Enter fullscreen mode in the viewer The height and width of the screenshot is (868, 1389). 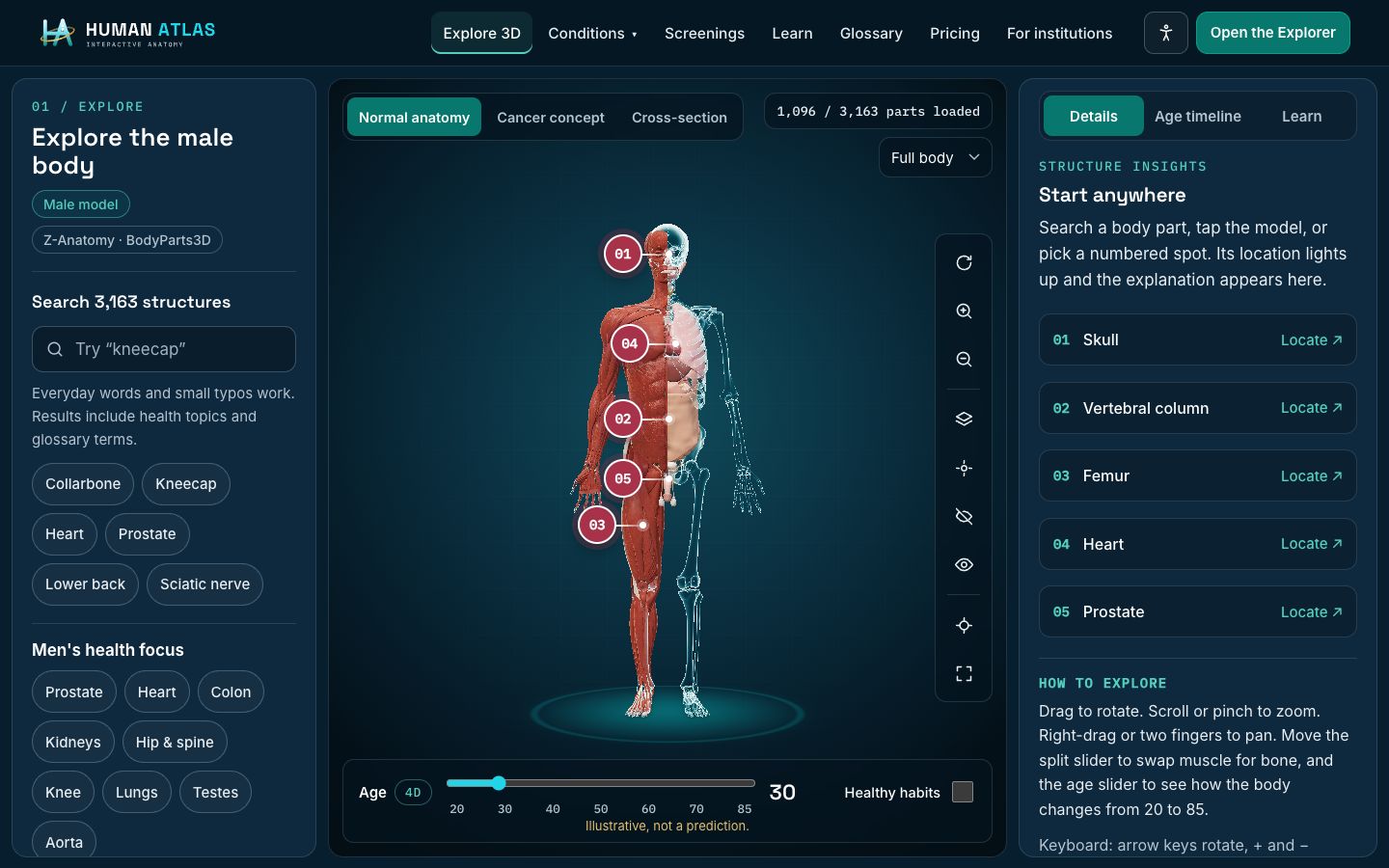point(964,673)
